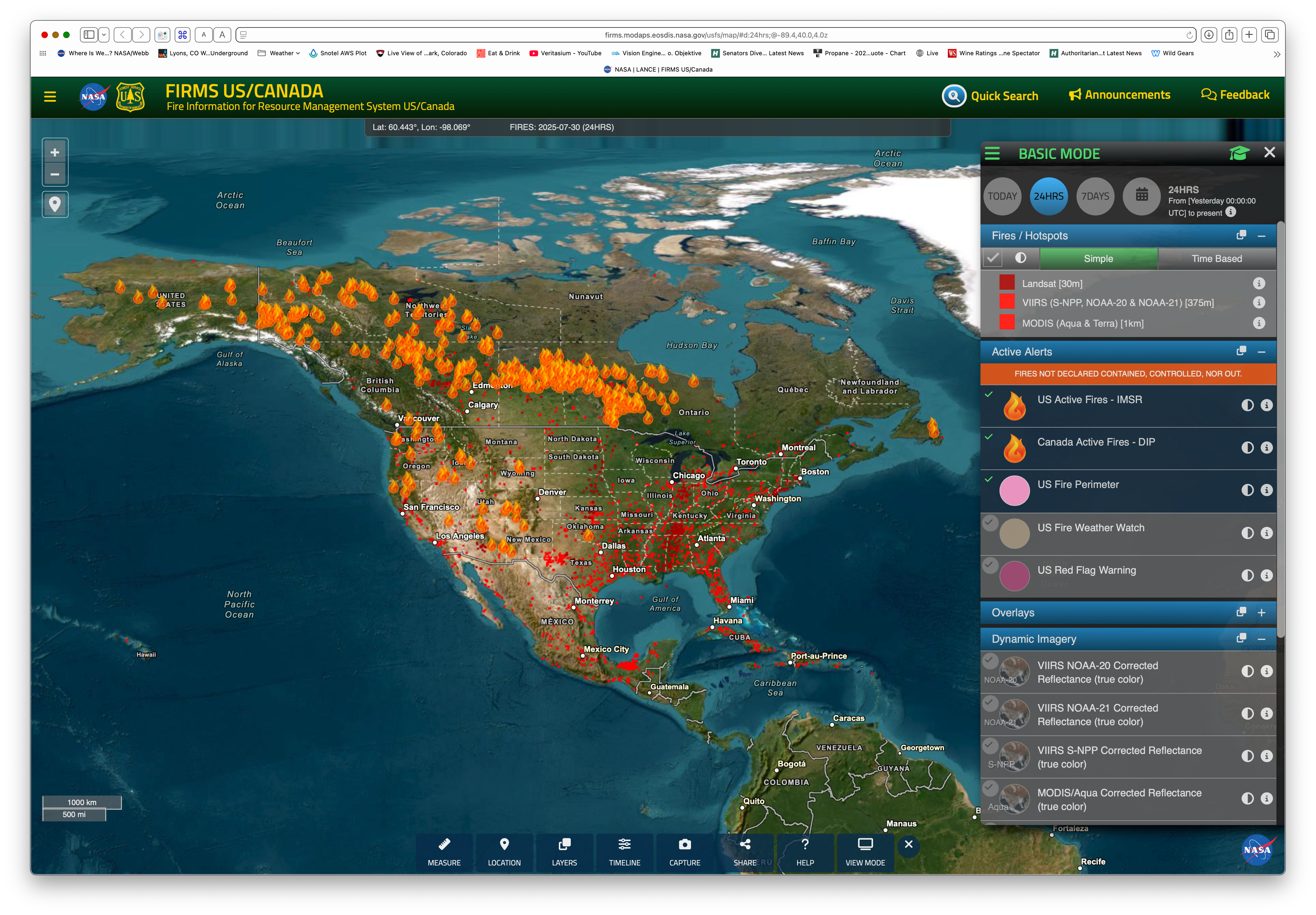Click the Quick Search magnifier icon
This screenshot has width=1316, height=915.
[x=954, y=96]
